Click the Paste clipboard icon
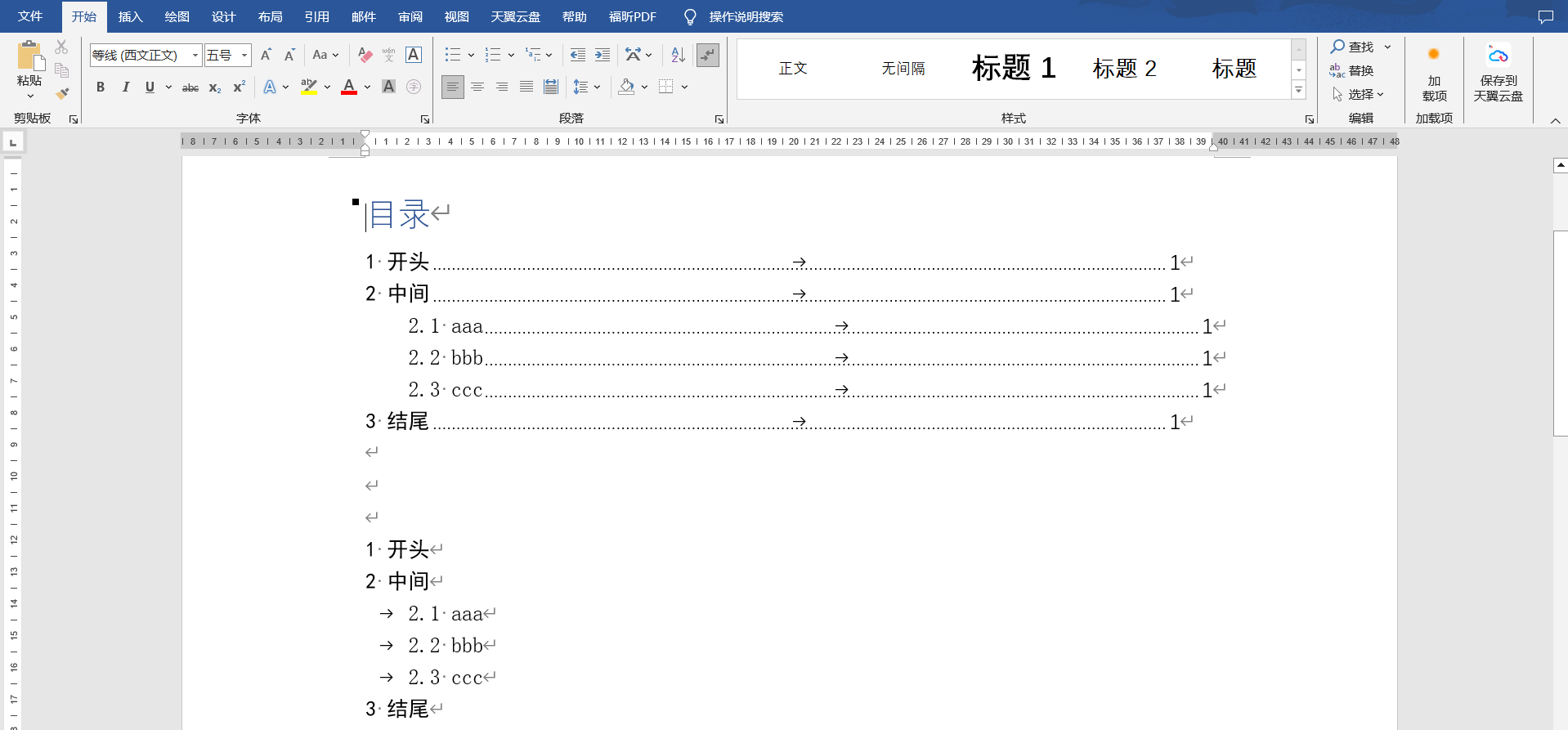The image size is (1568, 730). tap(29, 56)
